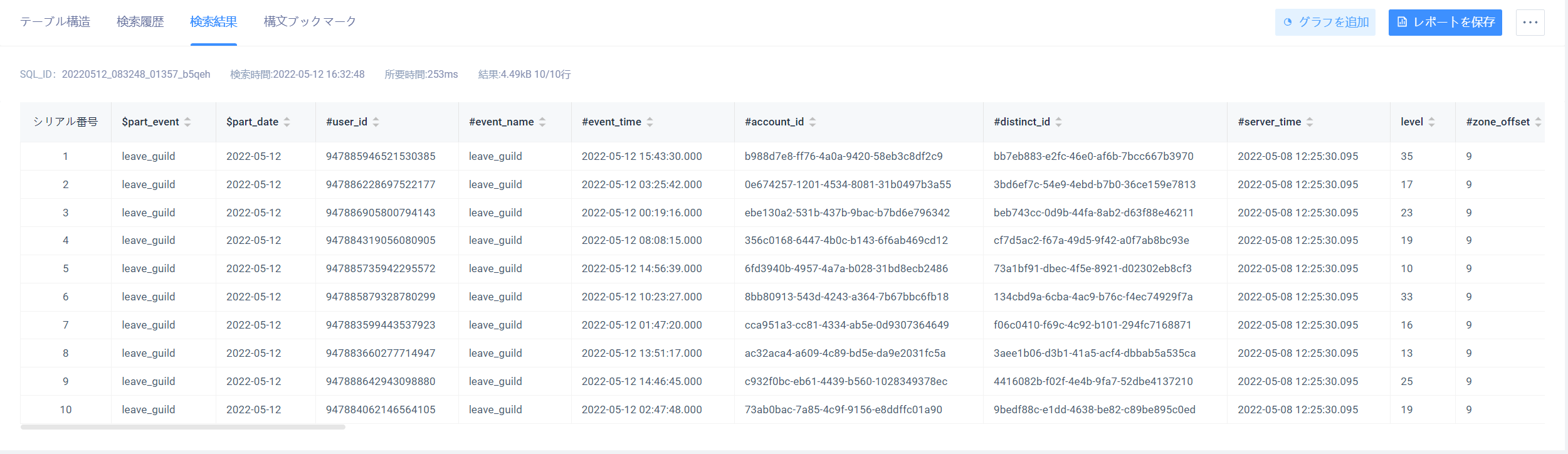Viewport: 1568px width, 454px height.
Task: Click the シリアル番号 column header
Action: tap(66, 122)
